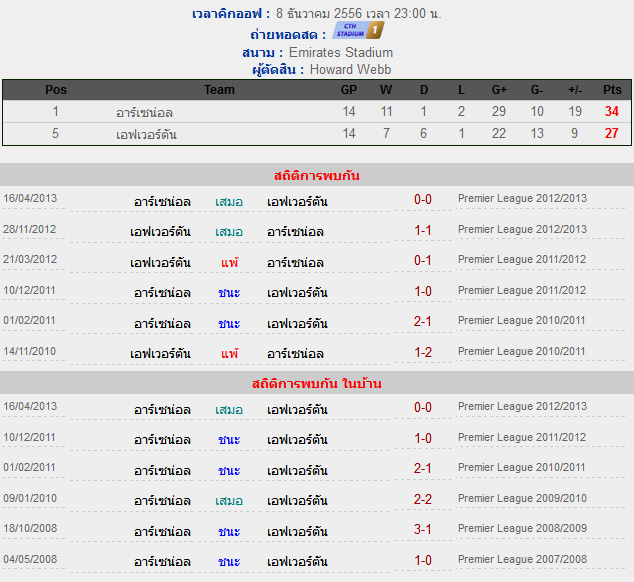
Task: Click the Emirates Stadium venue text
Action: pyautogui.click(x=341, y=53)
